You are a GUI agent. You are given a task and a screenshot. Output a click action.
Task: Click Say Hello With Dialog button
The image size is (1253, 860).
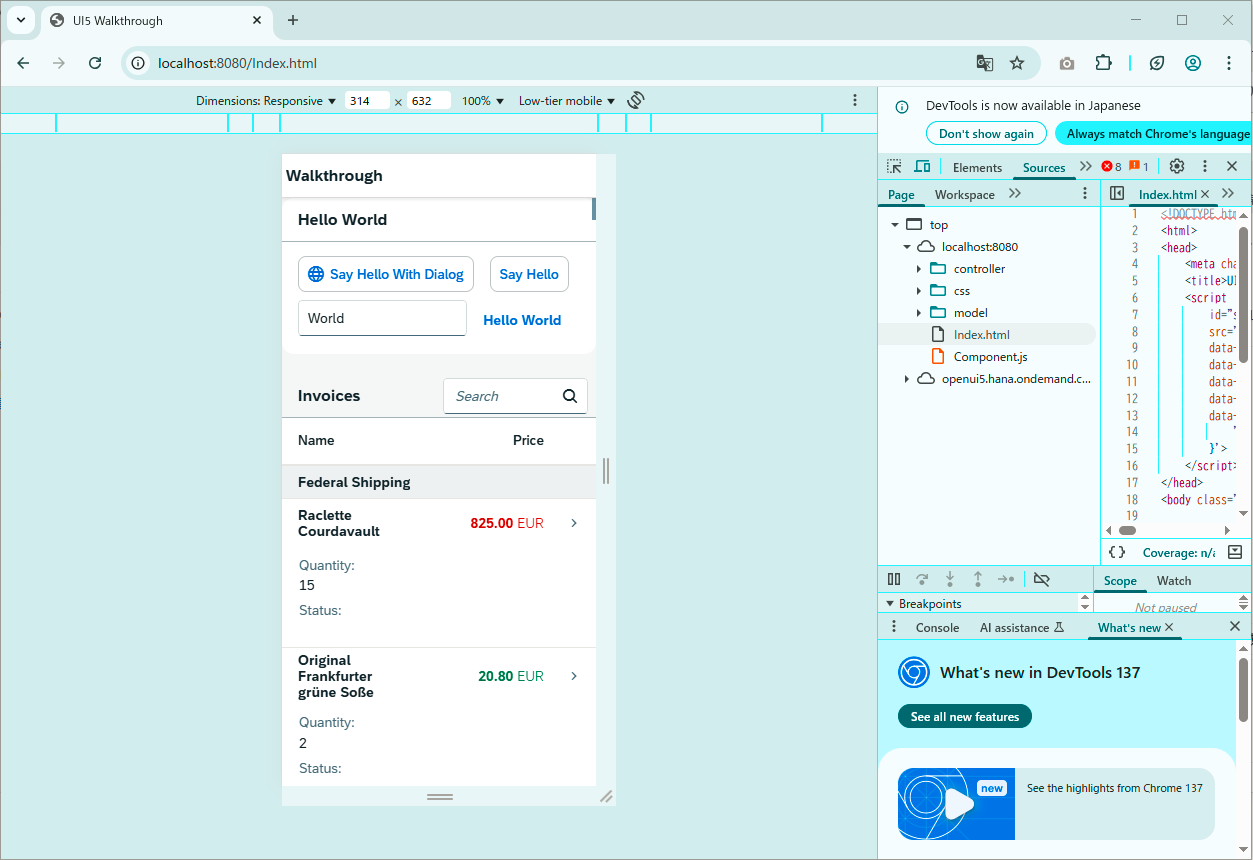[x=386, y=274]
